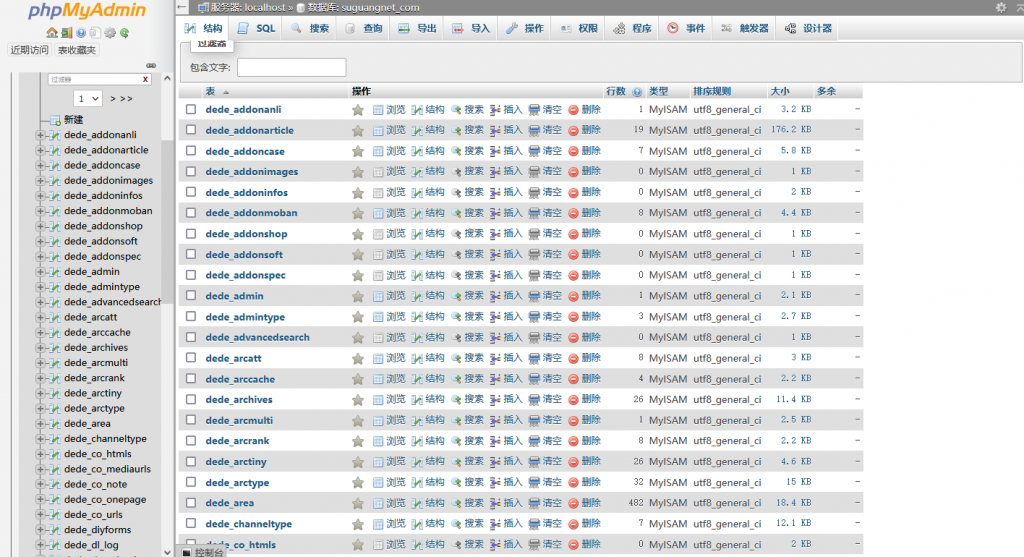Check the dede_addonimages row checkbox

click(x=191, y=171)
